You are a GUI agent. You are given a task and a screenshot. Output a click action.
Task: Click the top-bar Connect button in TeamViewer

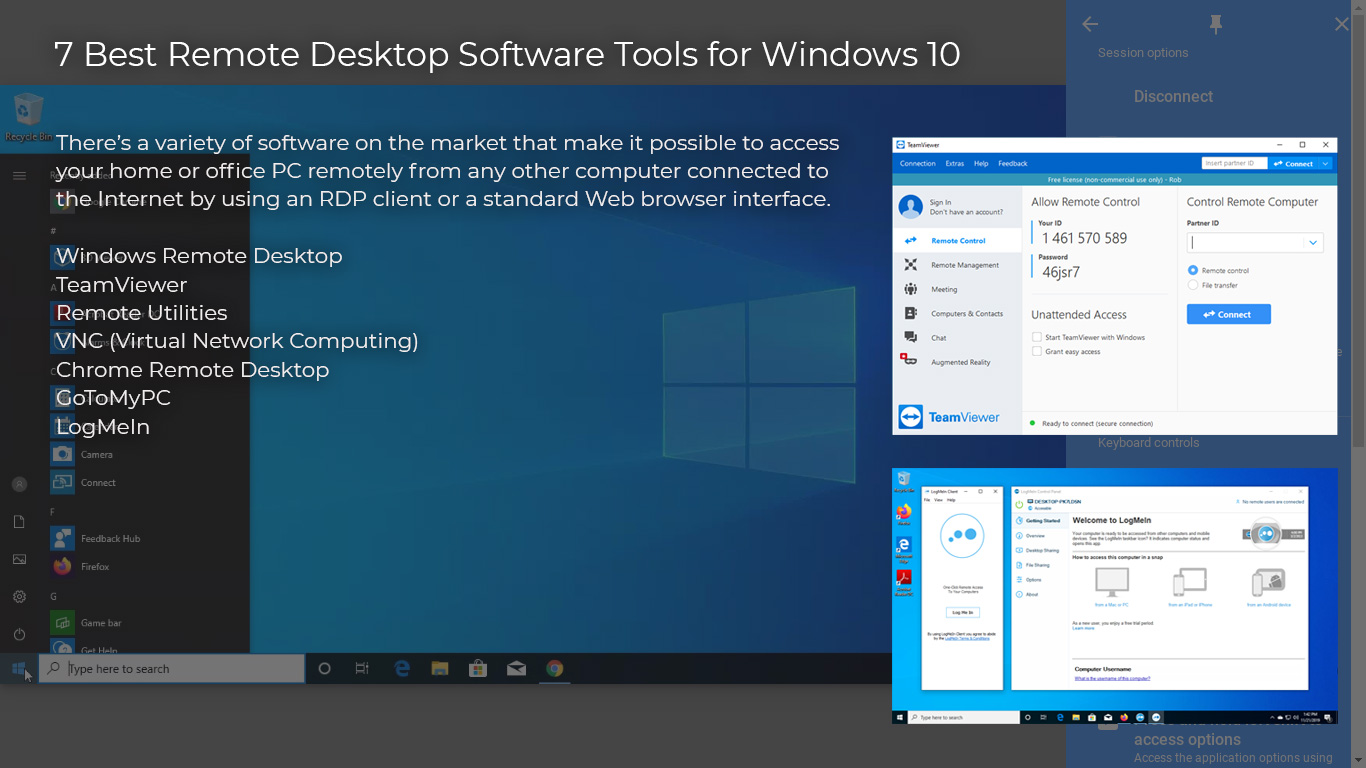[1294, 163]
